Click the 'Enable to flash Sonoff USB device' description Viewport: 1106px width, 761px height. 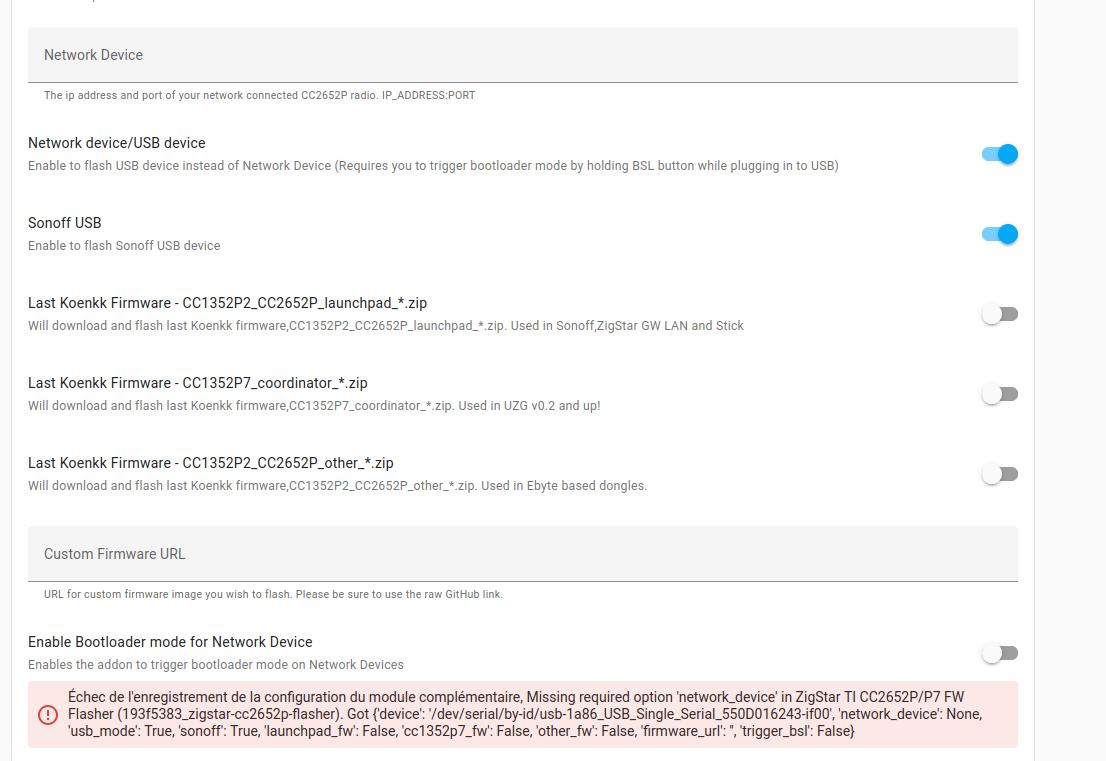124,245
